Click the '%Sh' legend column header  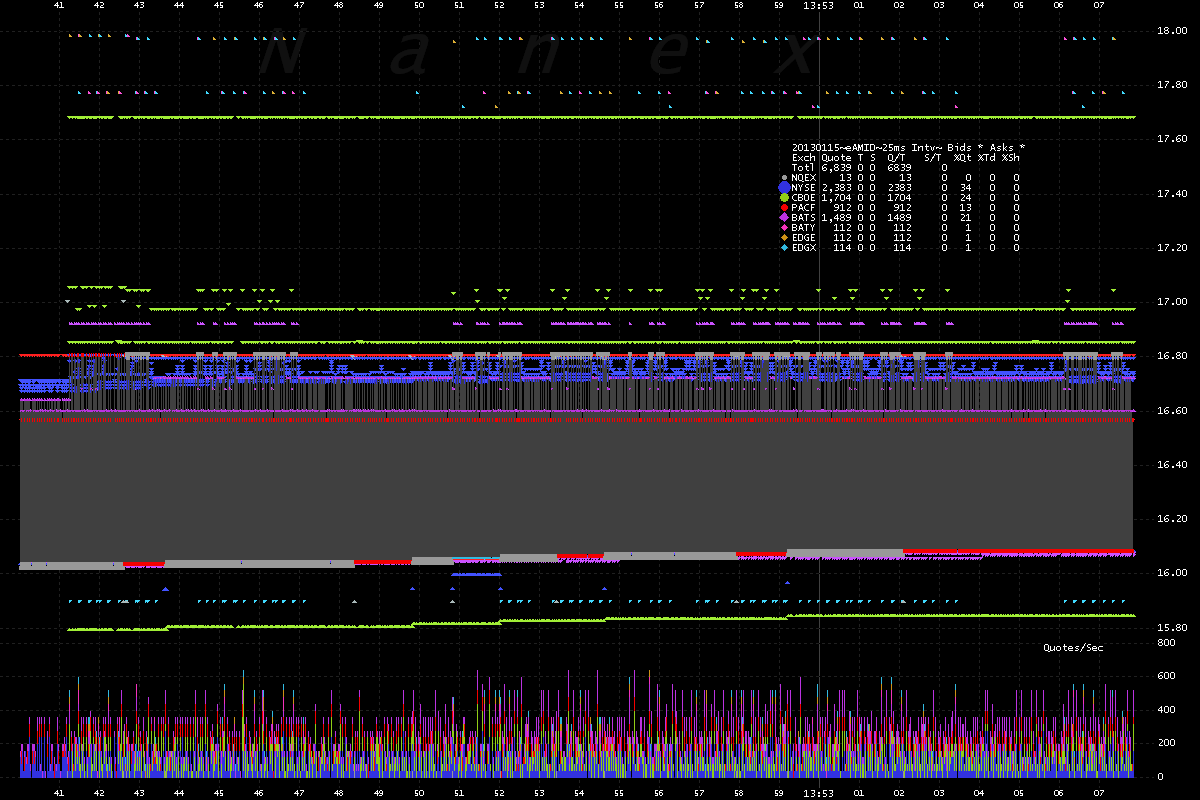click(1010, 157)
